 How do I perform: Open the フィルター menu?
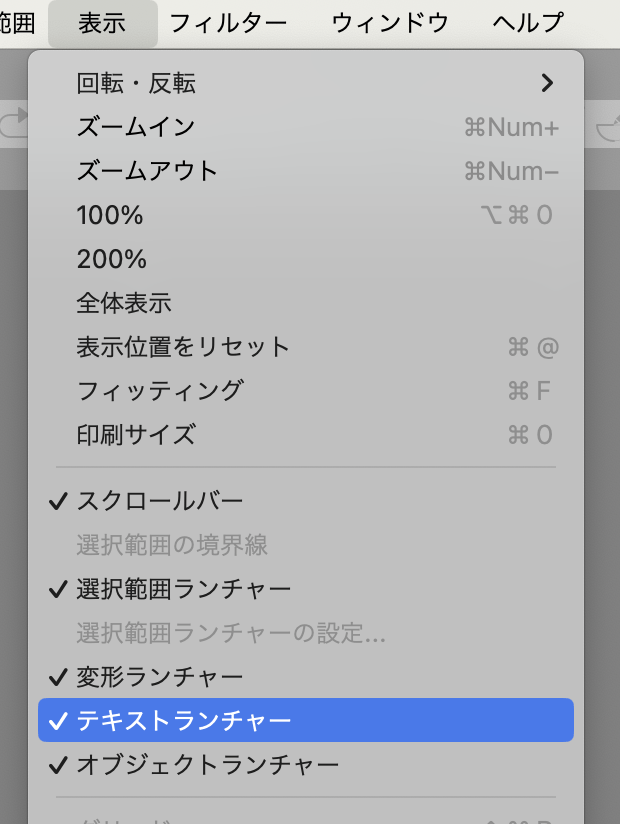[228, 23]
